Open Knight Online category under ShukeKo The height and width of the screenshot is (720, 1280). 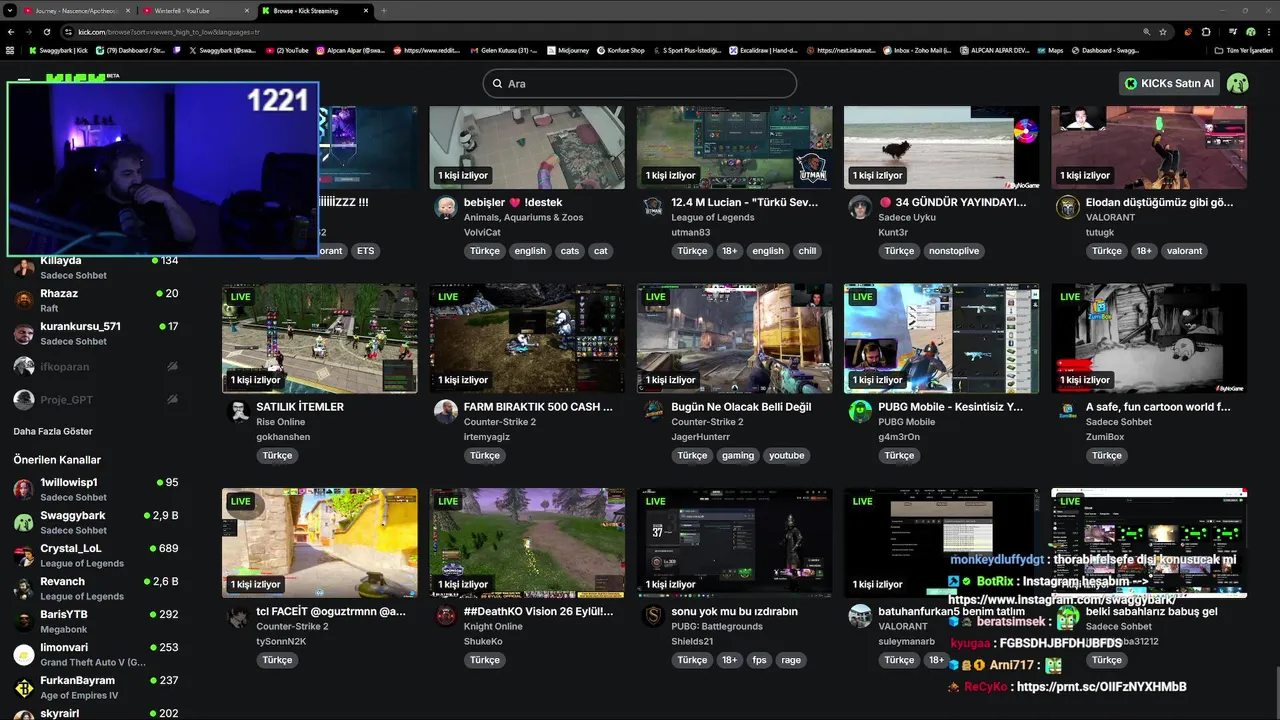click(493, 627)
